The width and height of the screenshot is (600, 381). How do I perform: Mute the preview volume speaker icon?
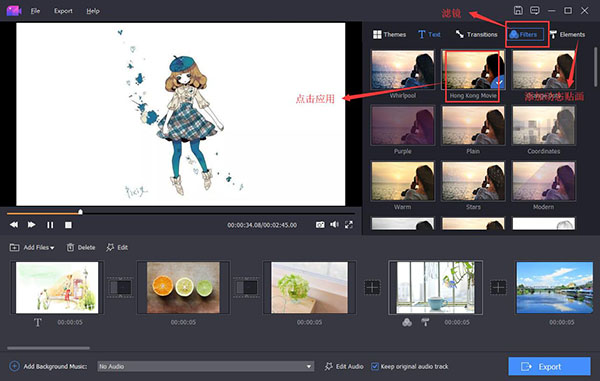click(334, 225)
